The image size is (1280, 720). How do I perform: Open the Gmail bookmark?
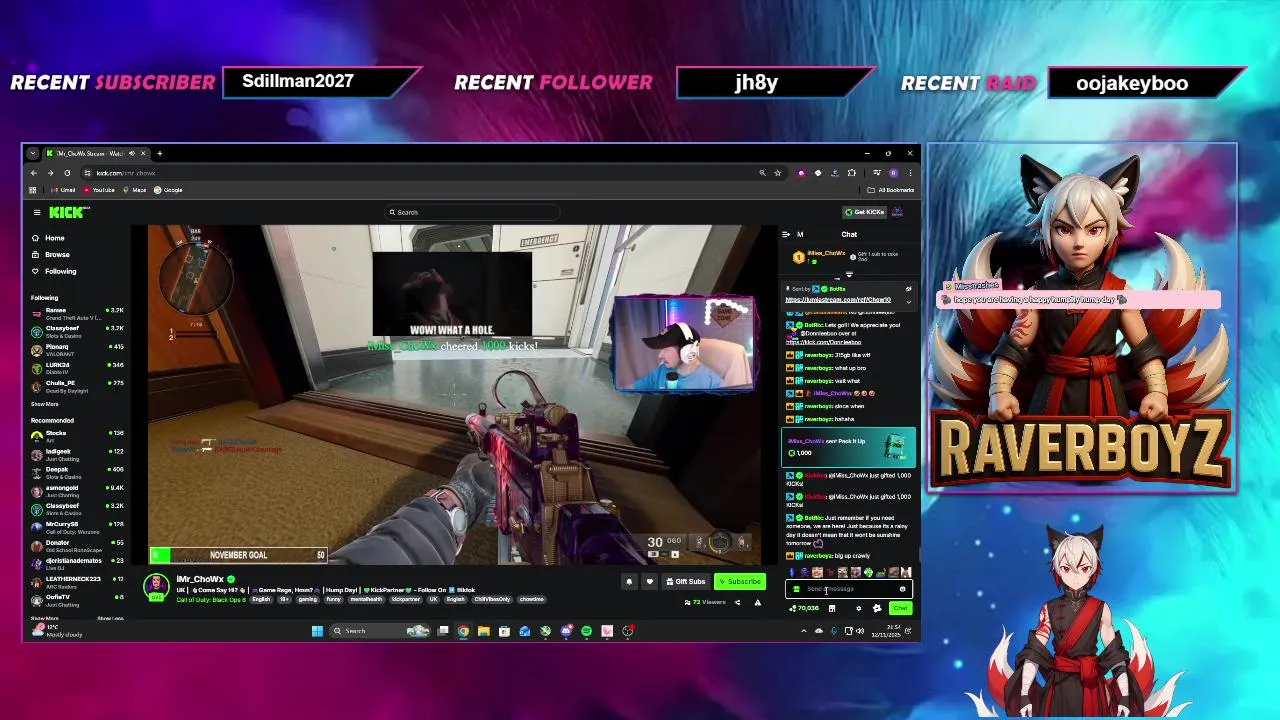coord(63,190)
